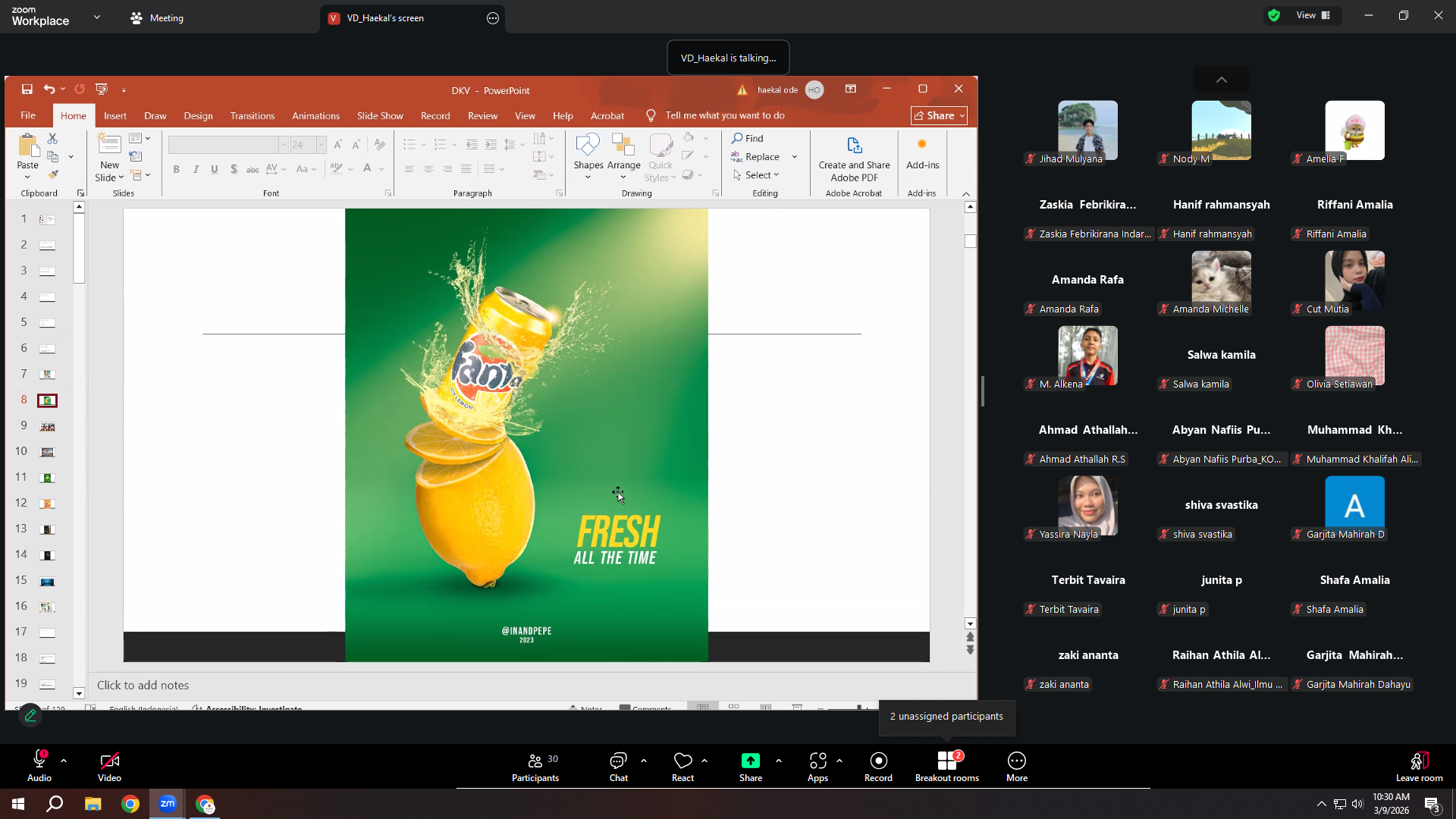The image size is (1456, 819).
Task: Open the Participants list
Action: (535, 761)
